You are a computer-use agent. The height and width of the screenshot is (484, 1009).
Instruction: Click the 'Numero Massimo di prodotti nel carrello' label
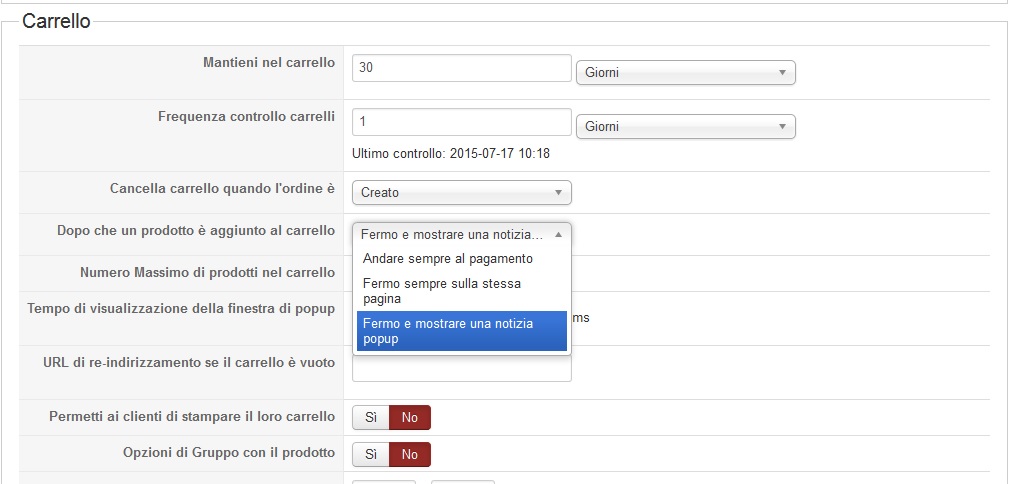coord(207,272)
